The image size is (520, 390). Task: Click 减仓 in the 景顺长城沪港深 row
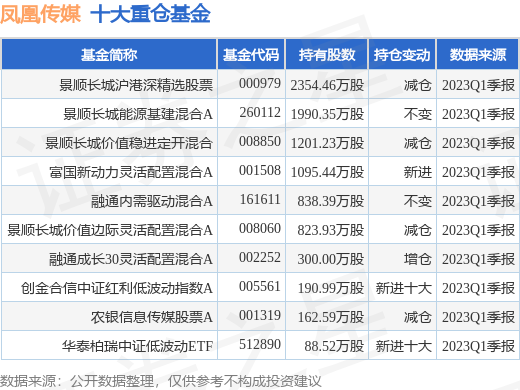tap(418, 85)
